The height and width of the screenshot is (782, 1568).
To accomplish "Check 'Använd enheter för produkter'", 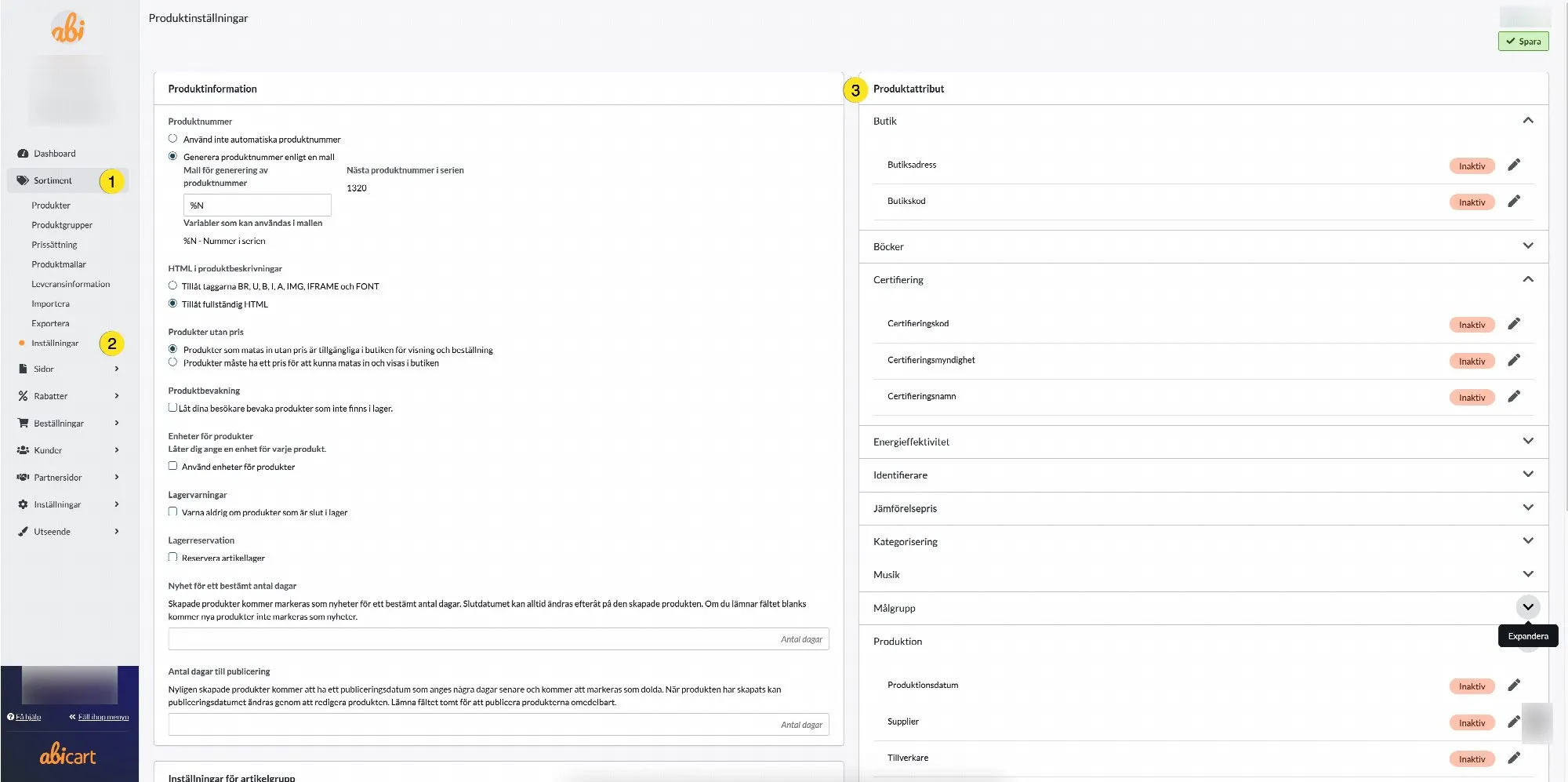I will pyautogui.click(x=172, y=466).
